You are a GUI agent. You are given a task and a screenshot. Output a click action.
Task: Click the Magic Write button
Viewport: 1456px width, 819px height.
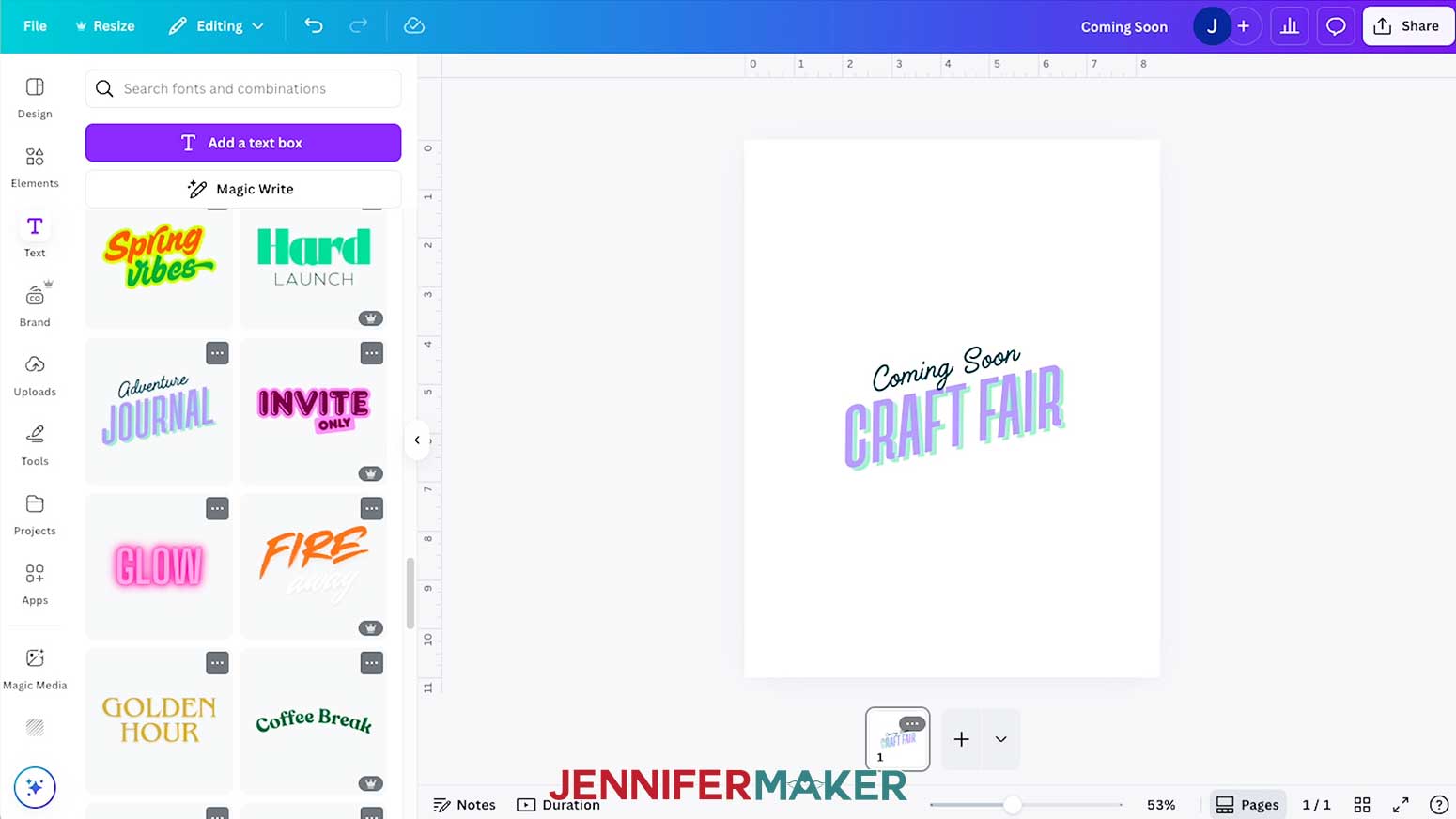[243, 189]
